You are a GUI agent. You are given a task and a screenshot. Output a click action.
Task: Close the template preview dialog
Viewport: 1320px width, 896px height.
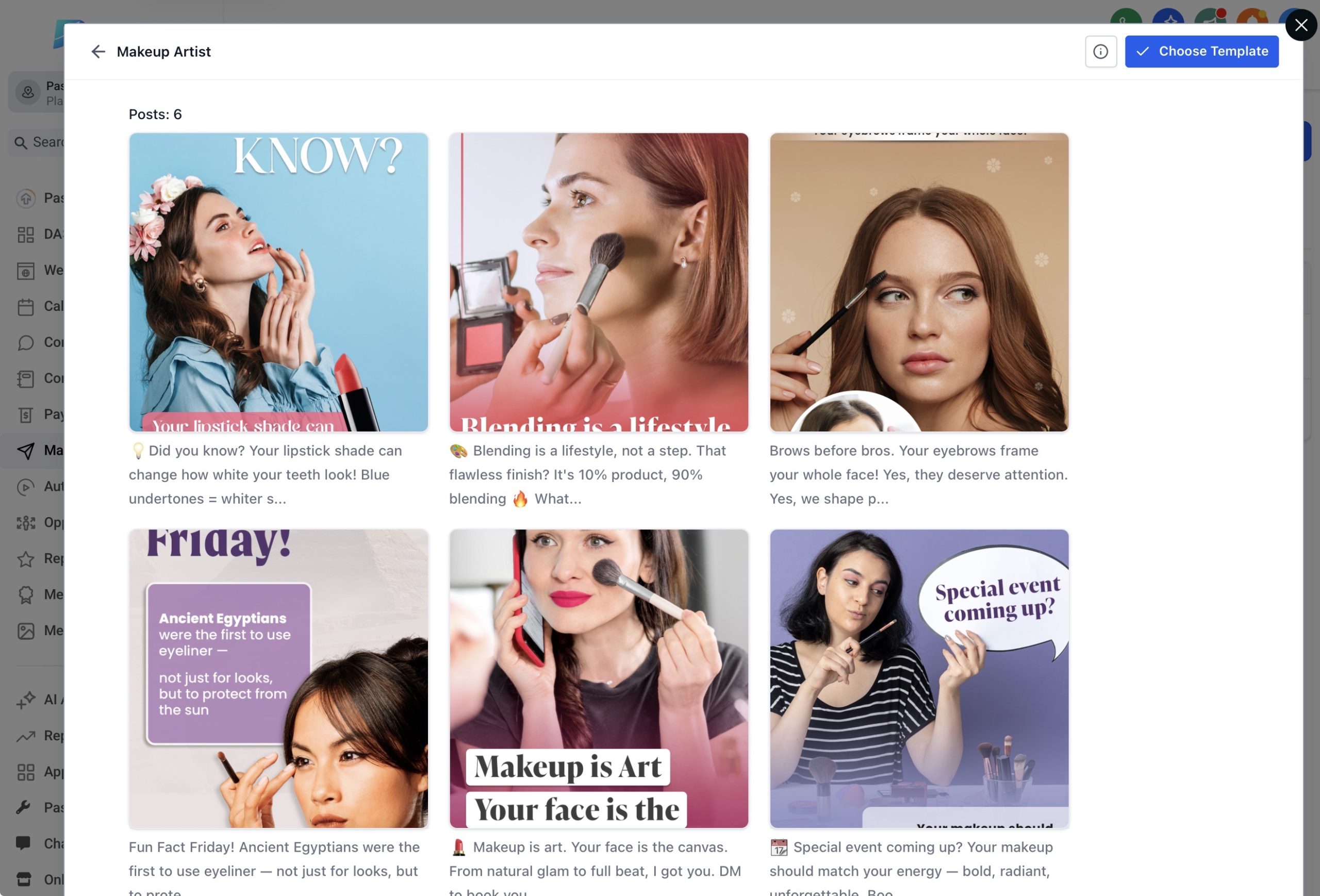tap(1301, 25)
